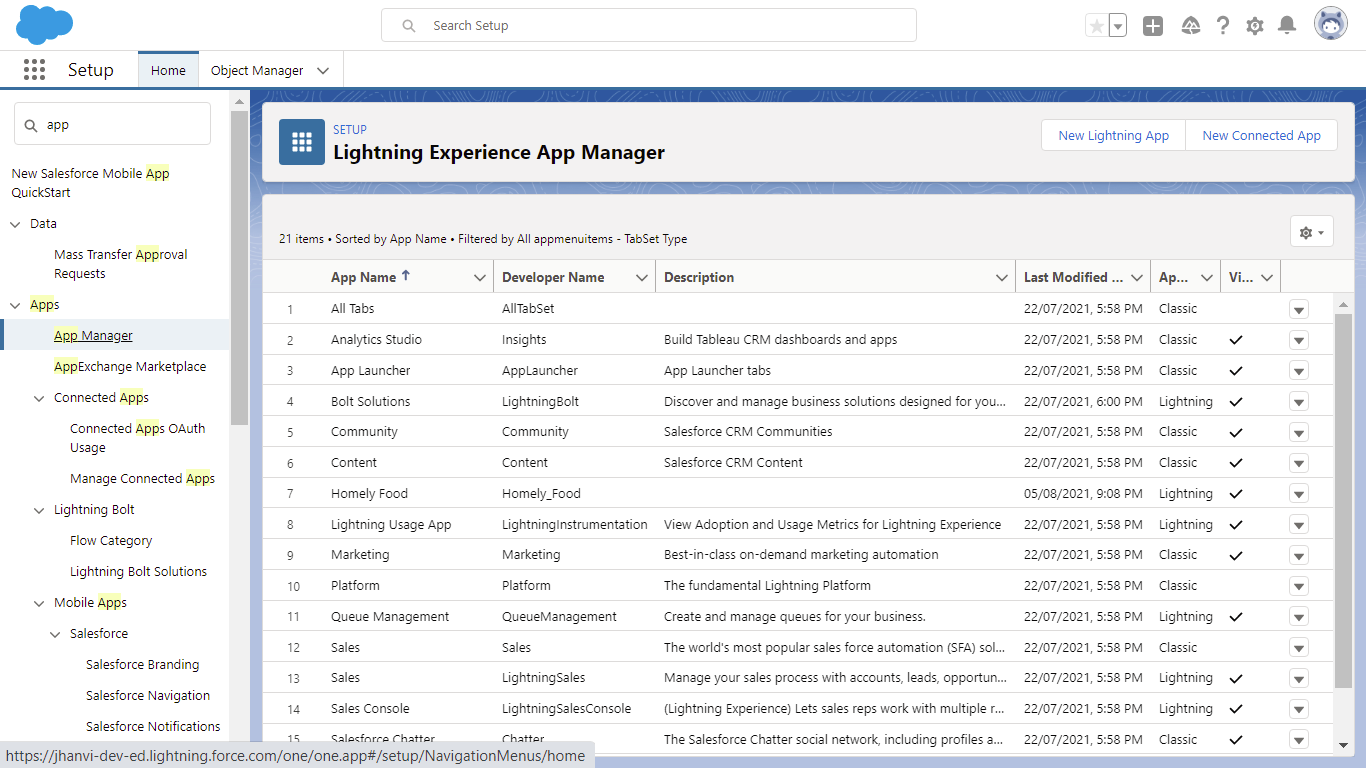
Task: Click the Global Actions plus icon
Action: [1153, 26]
